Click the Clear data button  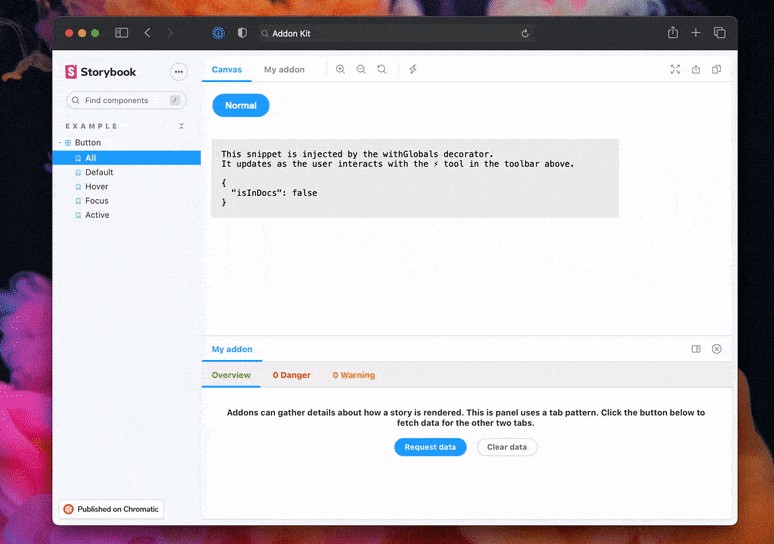[x=507, y=447]
